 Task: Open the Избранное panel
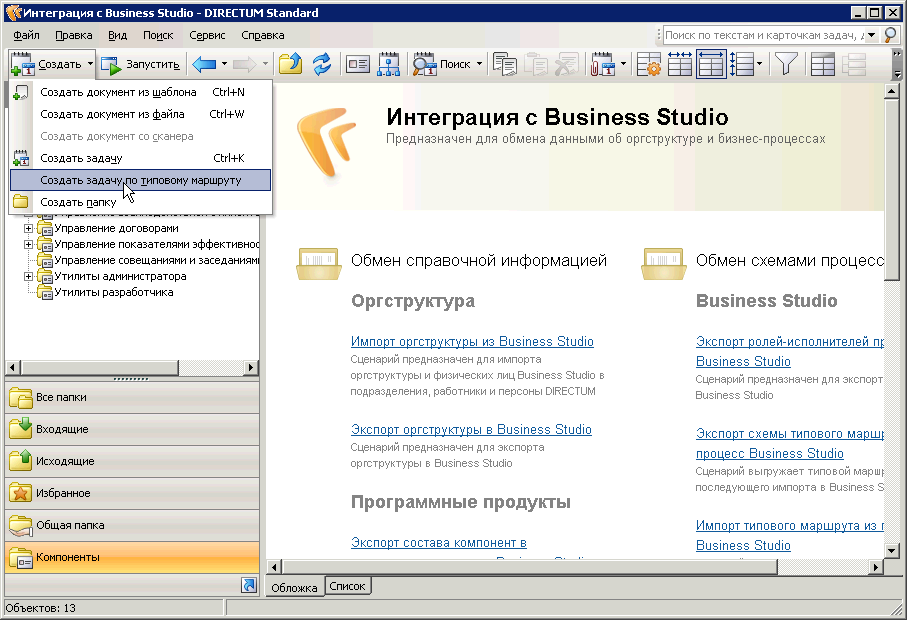coord(132,493)
